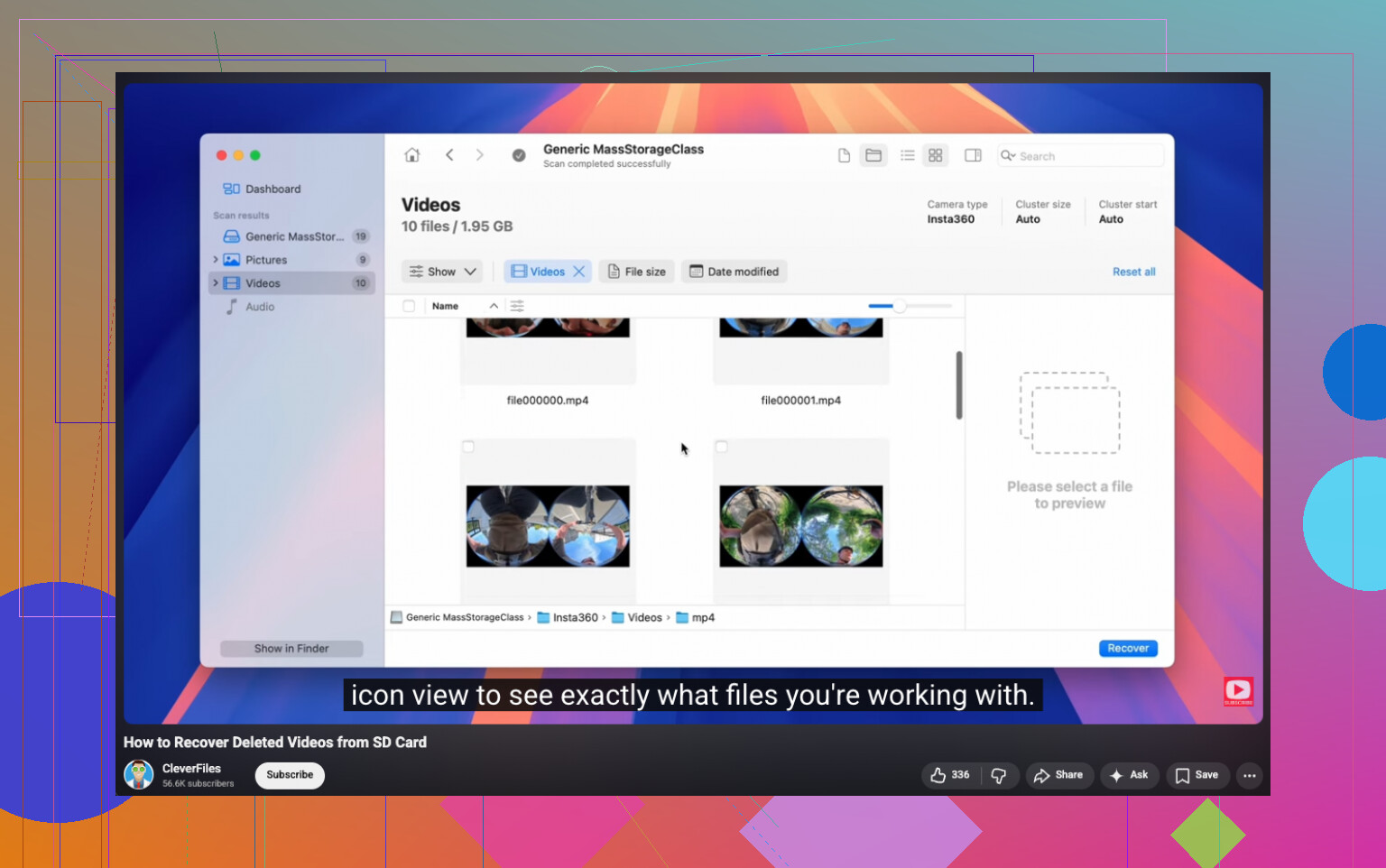Open the File size filter
The image size is (1386, 868).
tap(636, 272)
